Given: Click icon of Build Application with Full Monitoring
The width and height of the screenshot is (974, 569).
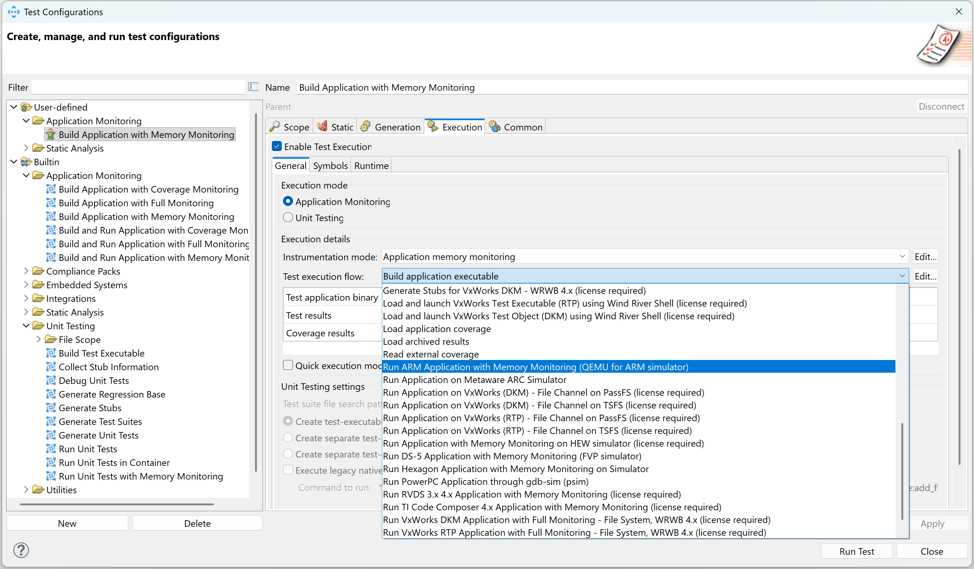Looking at the screenshot, I should (x=51, y=203).
